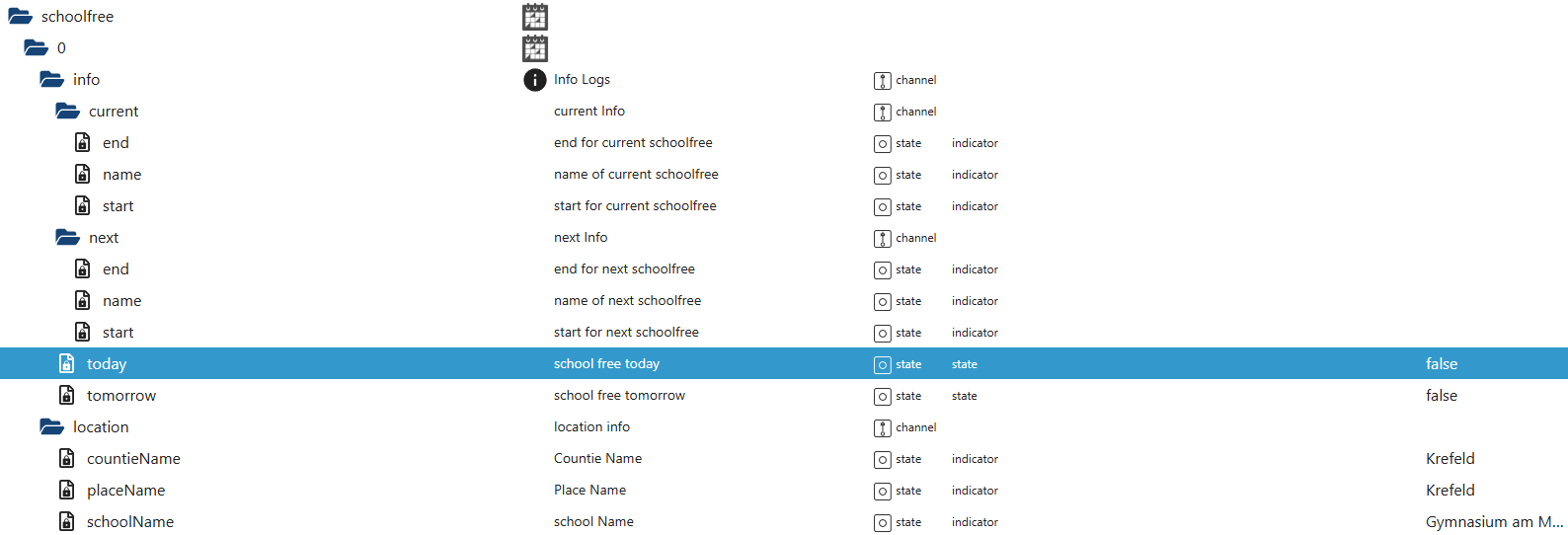Select the today state row
Screen dimensions: 1568x535
(107, 364)
